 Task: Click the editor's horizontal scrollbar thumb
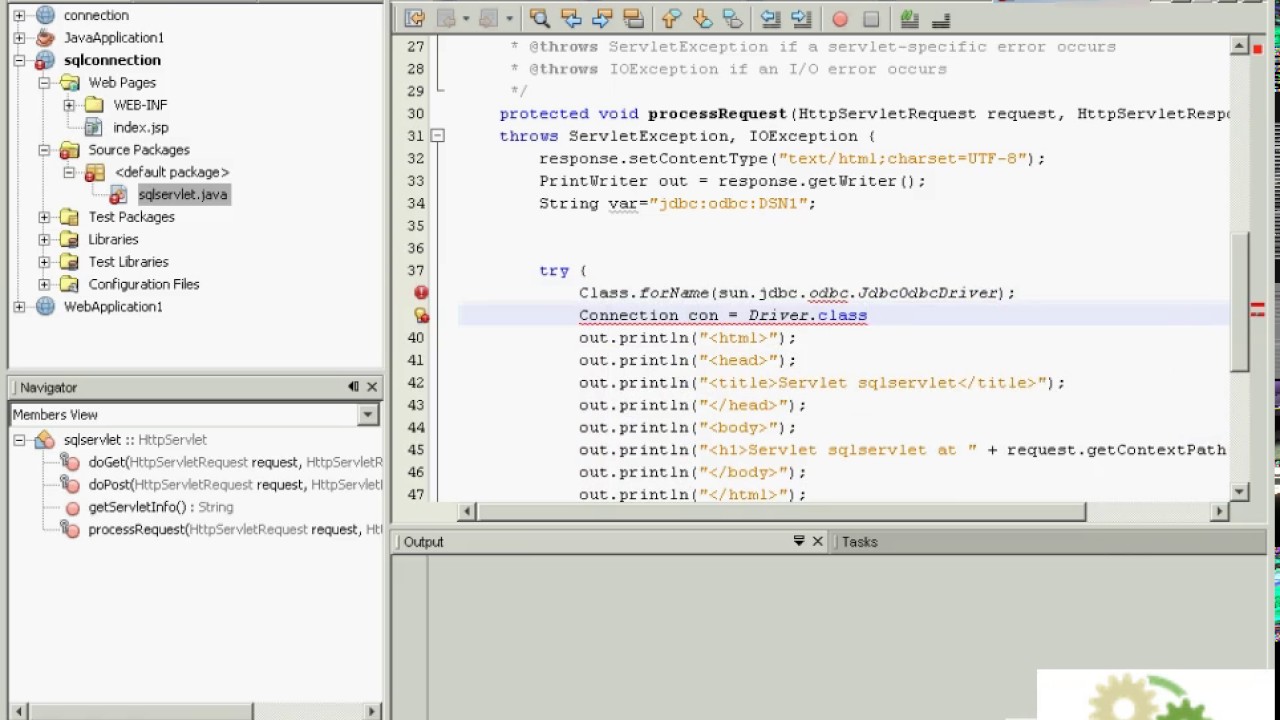click(x=780, y=512)
